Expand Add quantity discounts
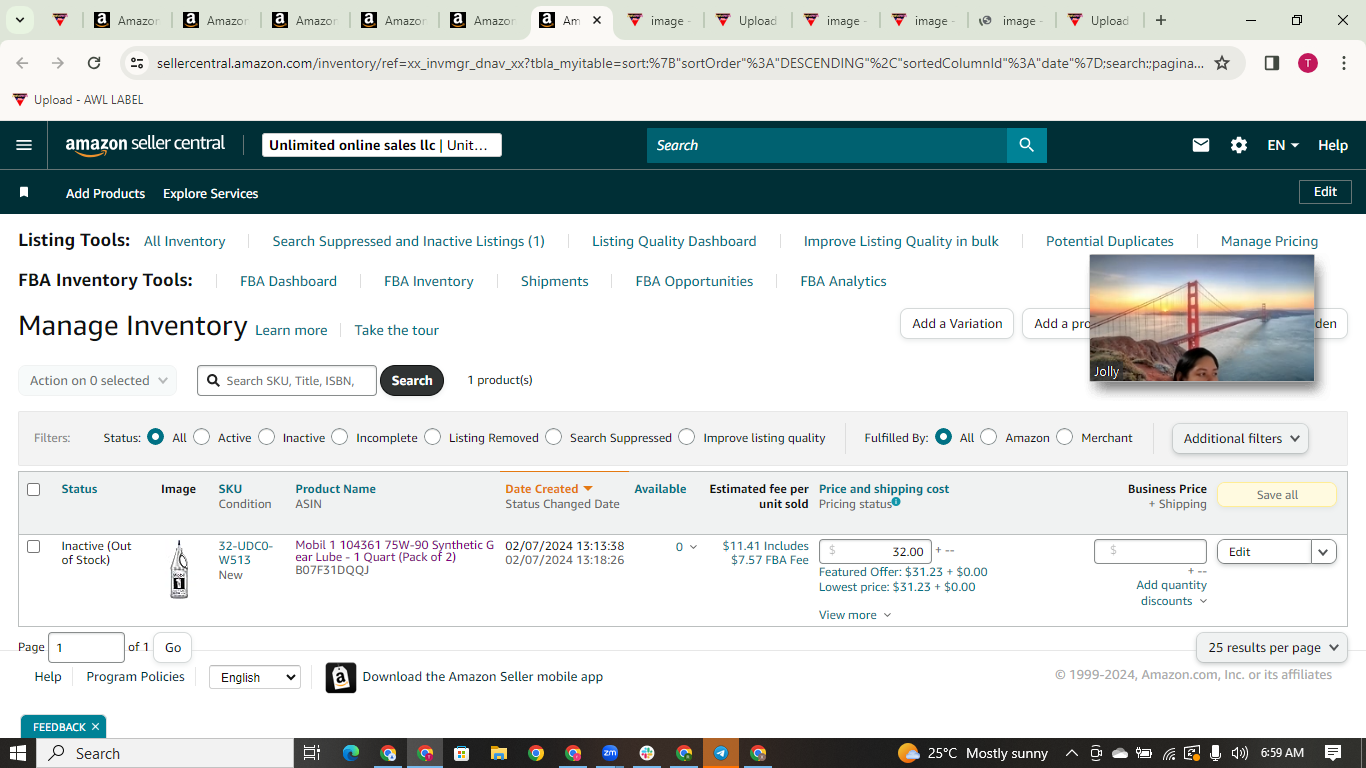Image resolution: width=1366 pixels, height=768 pixels. click(1172, 593)
